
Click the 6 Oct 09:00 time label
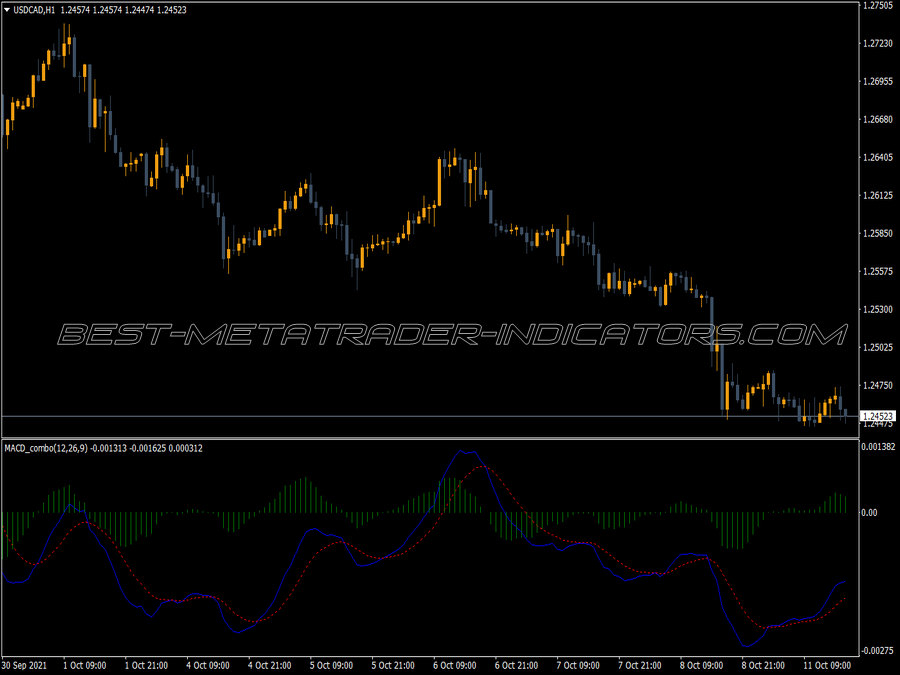pos(455,665)
